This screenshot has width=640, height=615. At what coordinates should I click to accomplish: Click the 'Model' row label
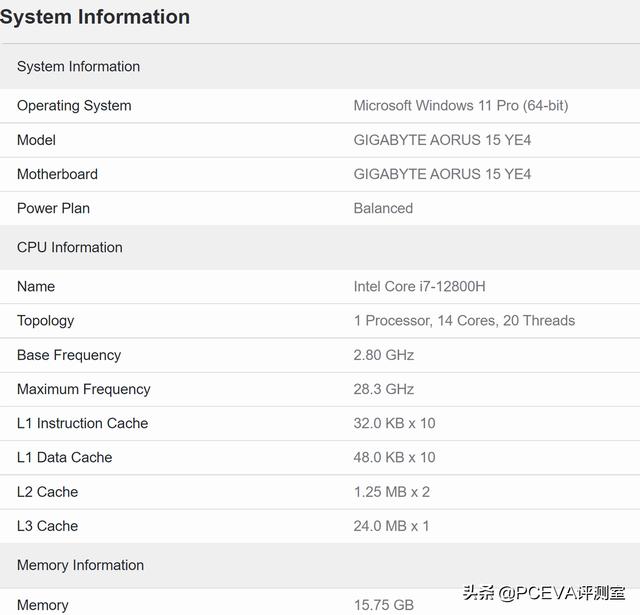point(36,140)
